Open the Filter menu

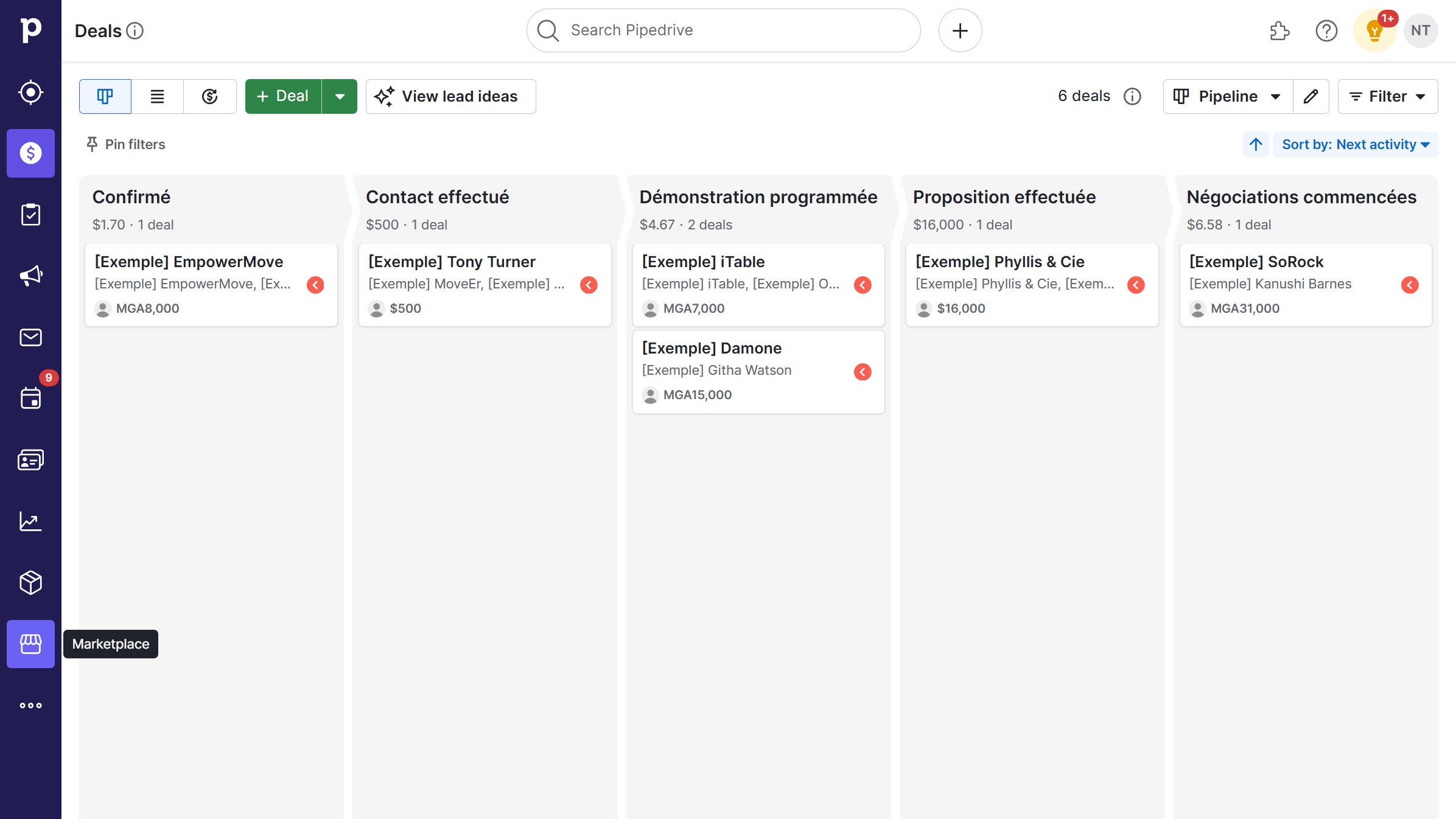pyautogui.click(x=1387, y=96)
